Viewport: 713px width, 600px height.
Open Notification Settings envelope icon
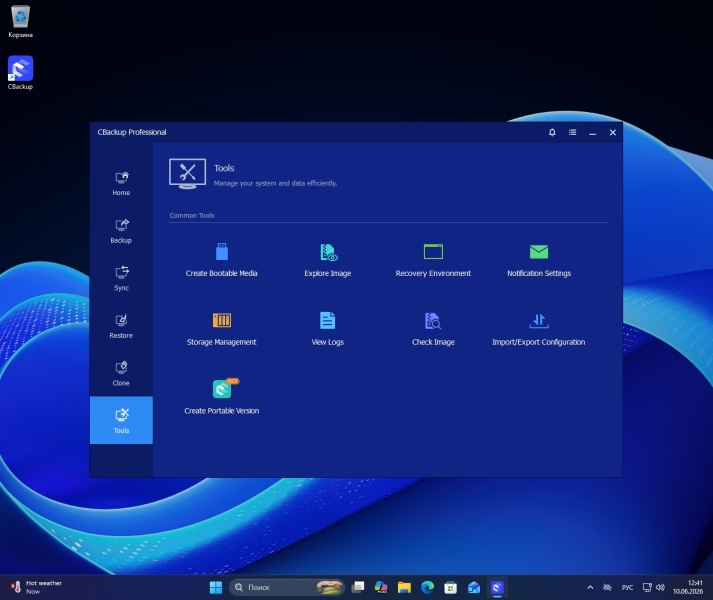(539, 252)
